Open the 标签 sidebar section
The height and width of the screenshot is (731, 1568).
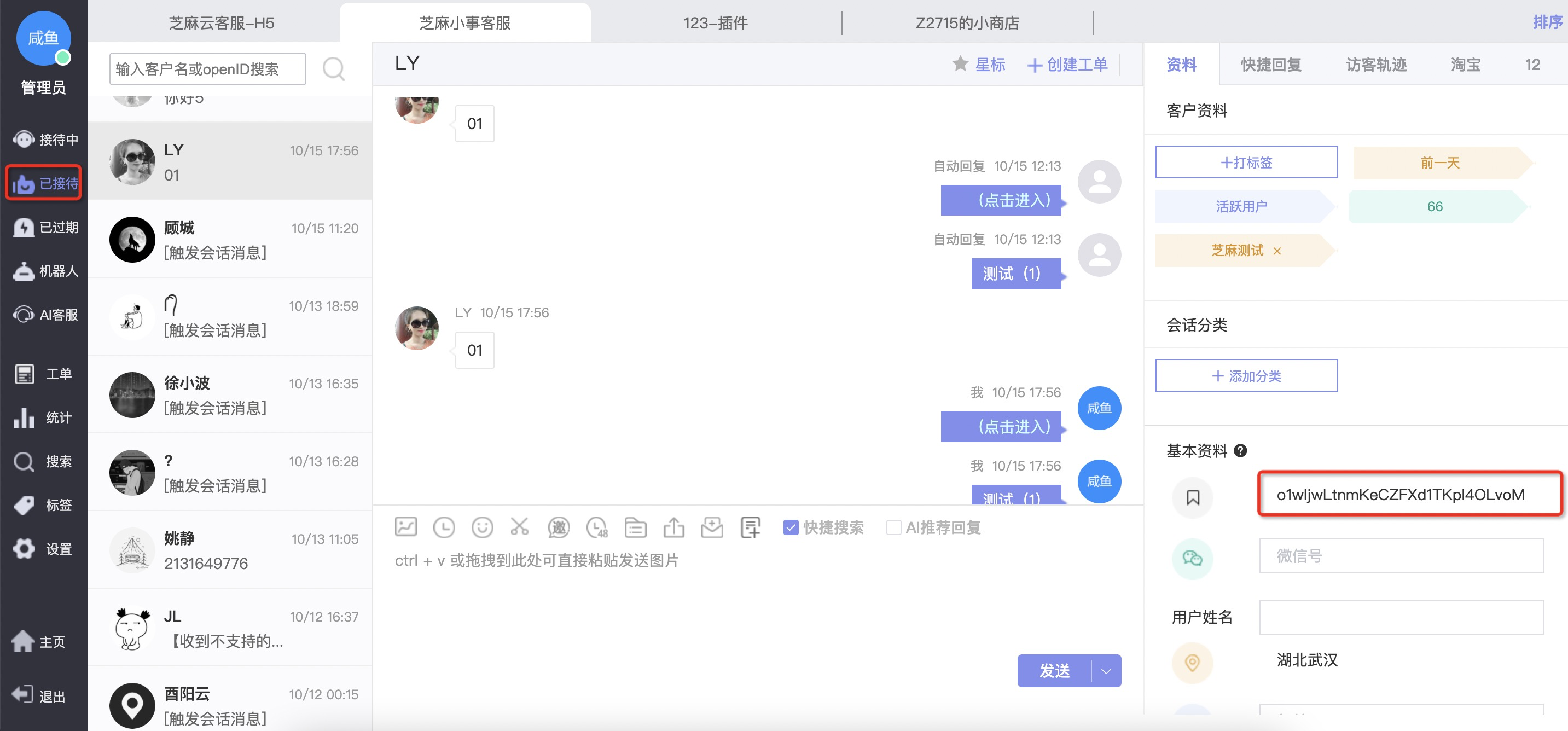44,505
